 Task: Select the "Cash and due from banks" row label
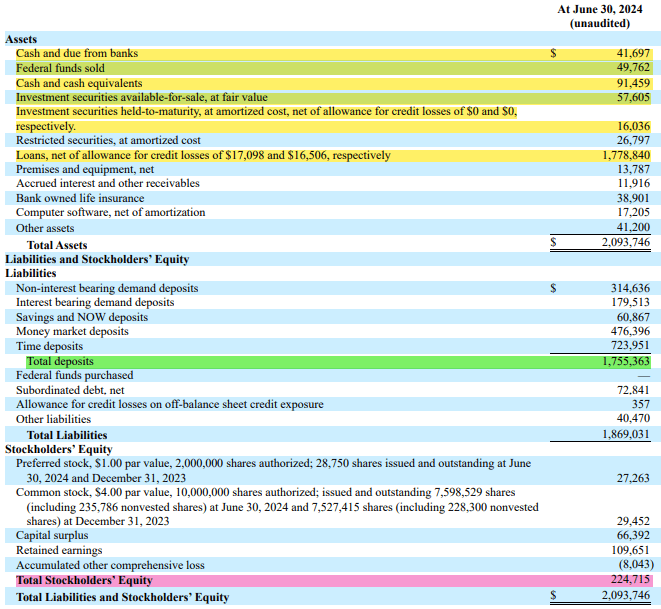(x=77, y=53)
